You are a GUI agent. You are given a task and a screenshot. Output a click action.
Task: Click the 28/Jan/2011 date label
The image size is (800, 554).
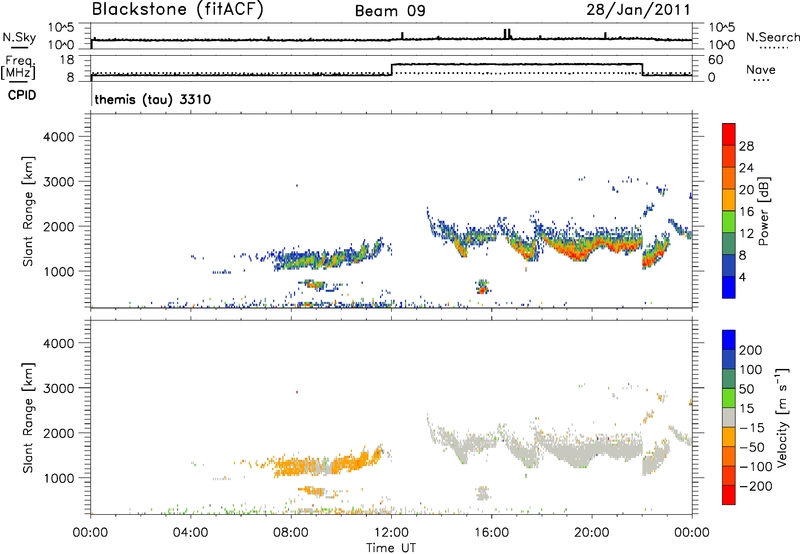(x=638, y=9)
